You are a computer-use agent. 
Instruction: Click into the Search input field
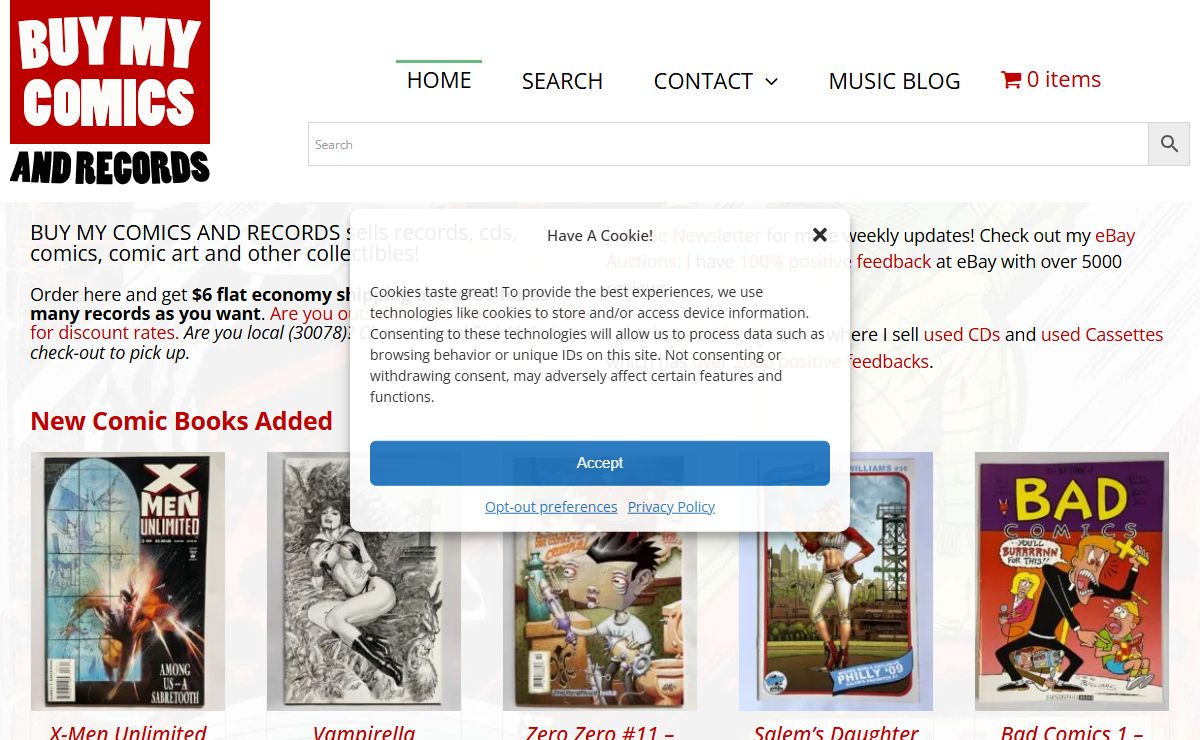click(728, 144)
